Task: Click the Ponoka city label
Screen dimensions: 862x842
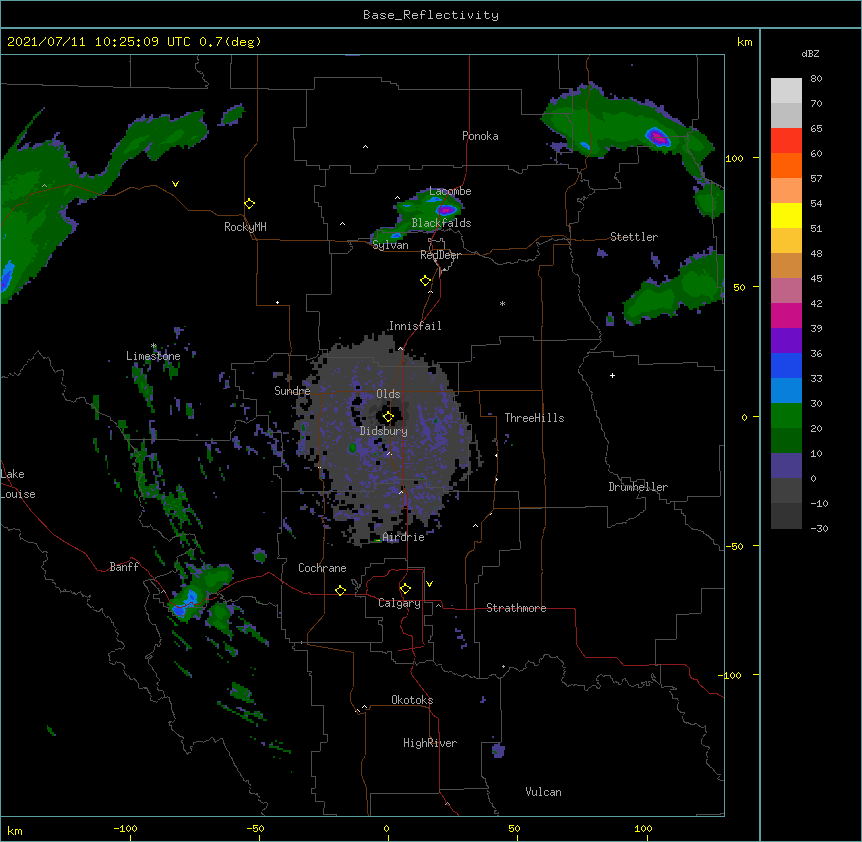Action: point(480,136)
